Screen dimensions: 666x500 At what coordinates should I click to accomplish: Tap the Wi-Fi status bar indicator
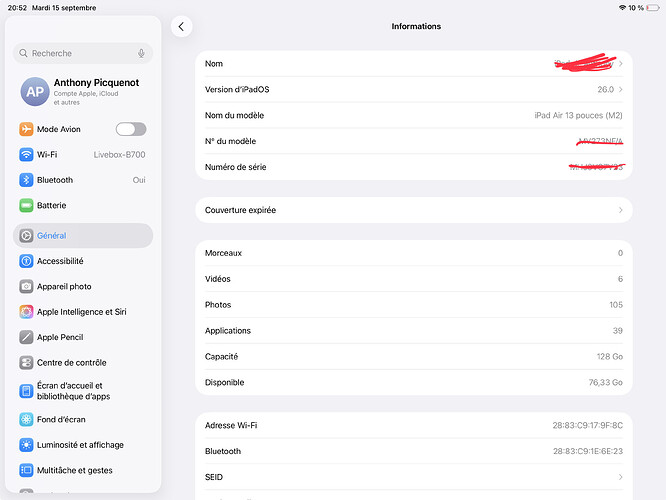pos(623,8)
